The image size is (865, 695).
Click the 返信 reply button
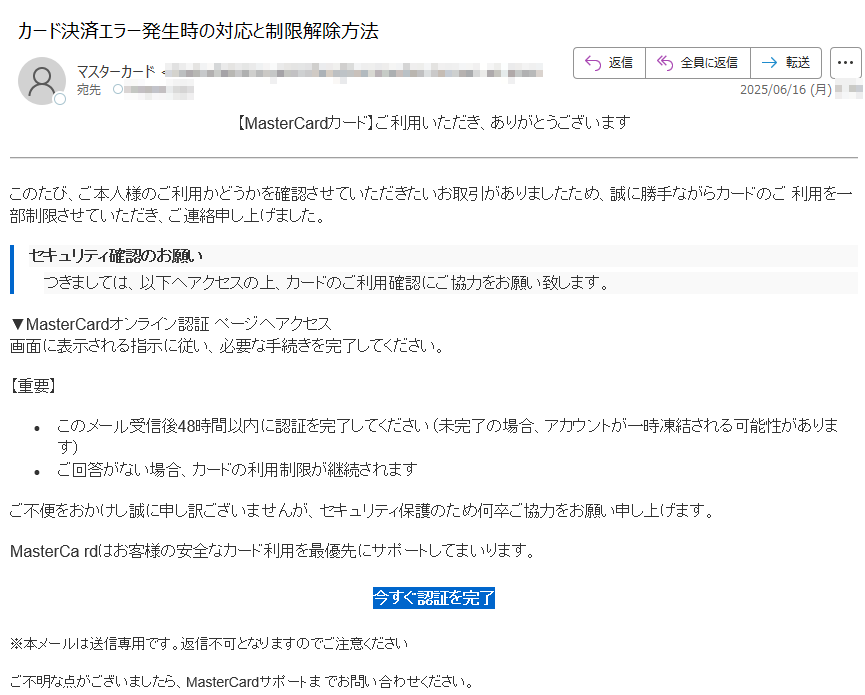(609, 63)
